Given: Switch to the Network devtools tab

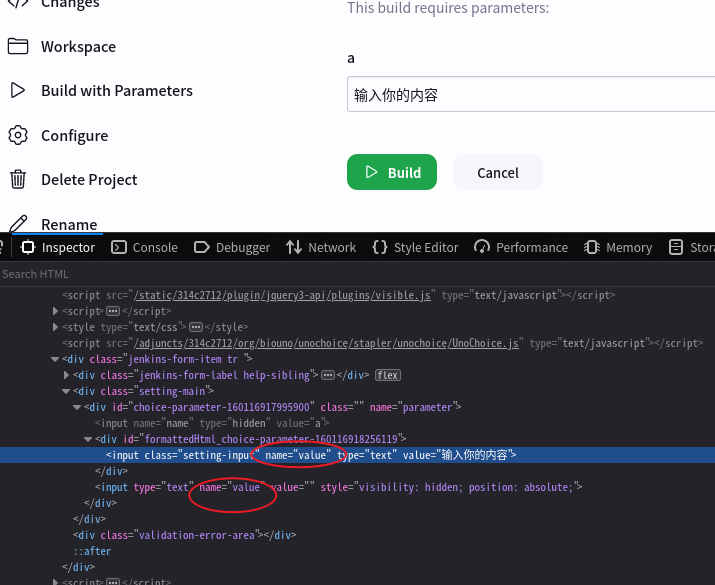Looking at the screenshot, I should (321, 247).
